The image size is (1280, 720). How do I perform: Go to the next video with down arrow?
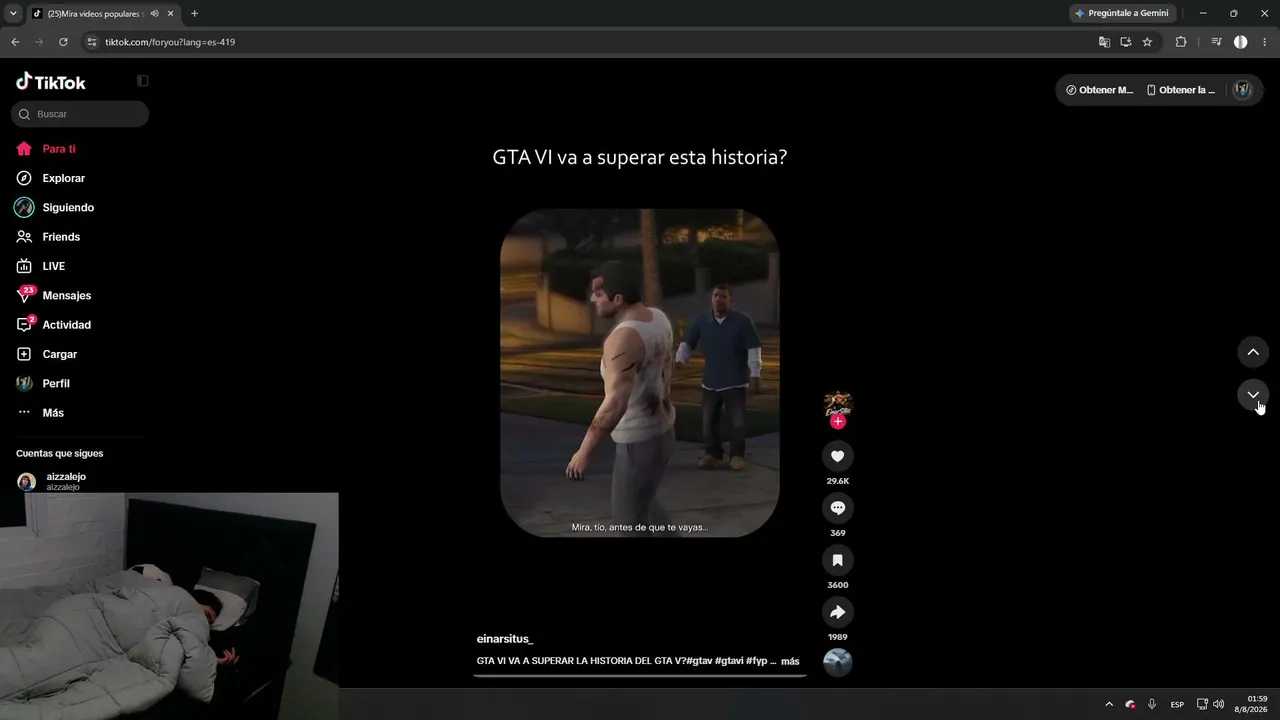1253,395
